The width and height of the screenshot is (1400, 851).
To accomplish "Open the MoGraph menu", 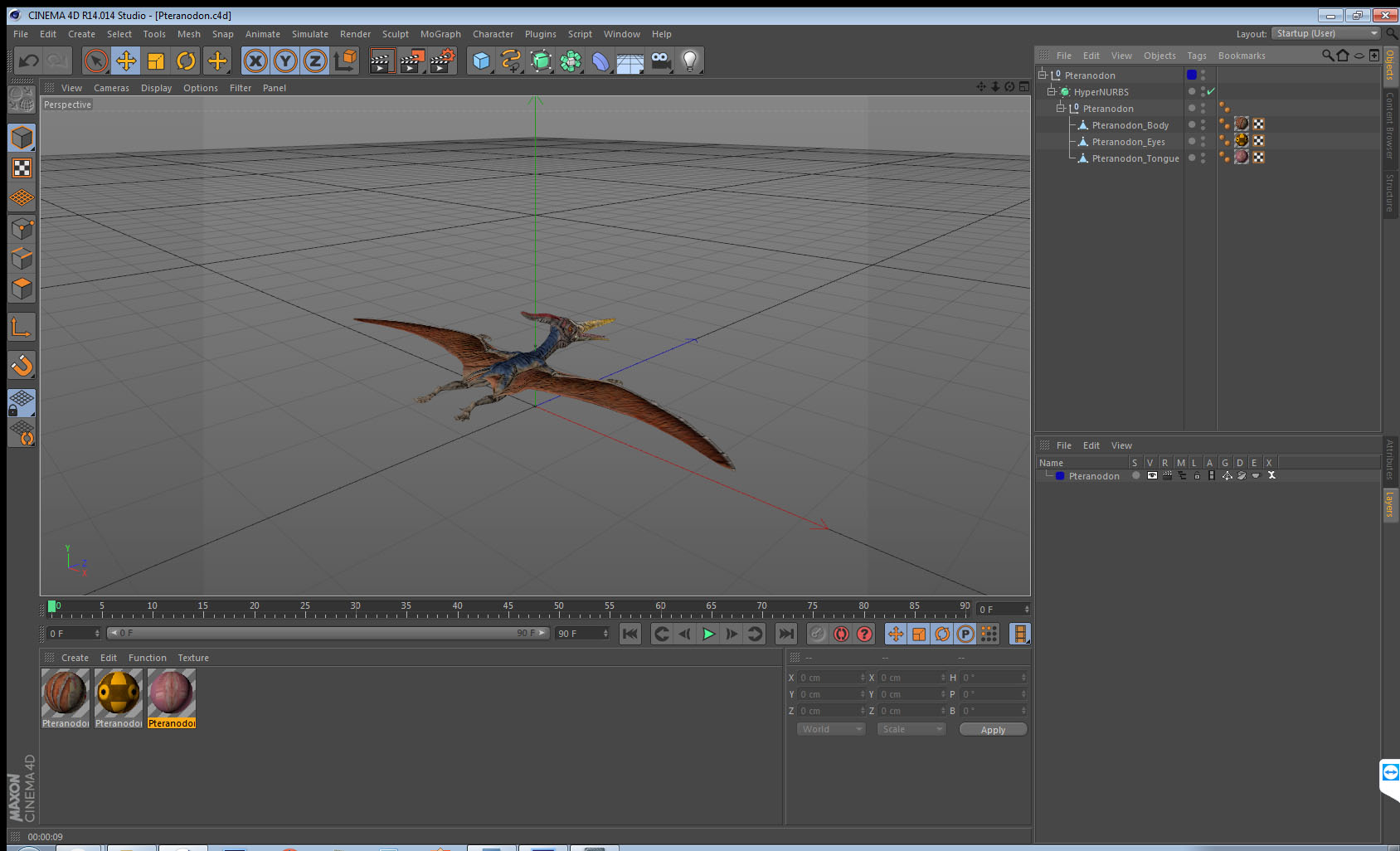I will tap(440, 34).
